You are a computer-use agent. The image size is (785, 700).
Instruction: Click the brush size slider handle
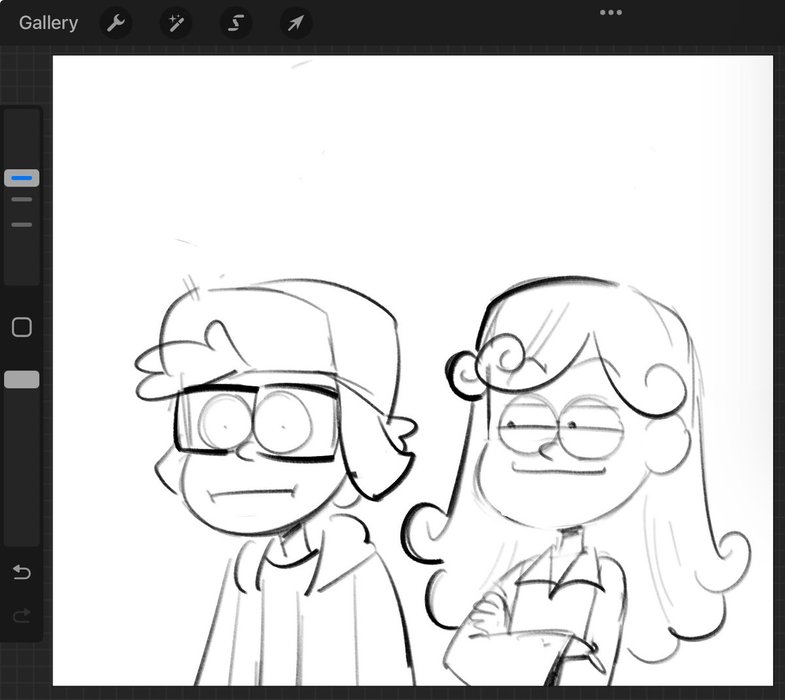tap(22, 178)
